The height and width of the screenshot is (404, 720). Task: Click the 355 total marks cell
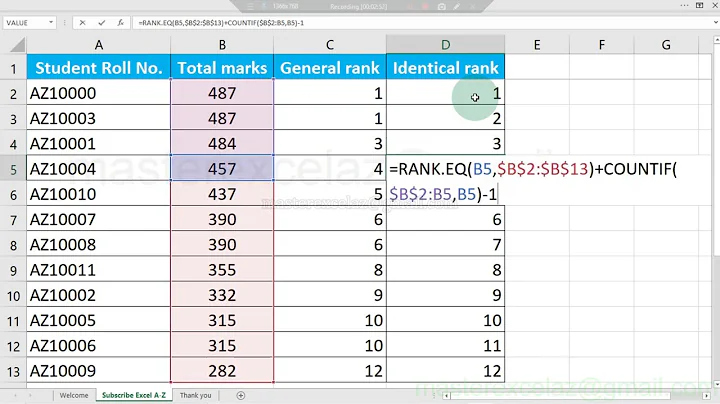click(222, 270)
